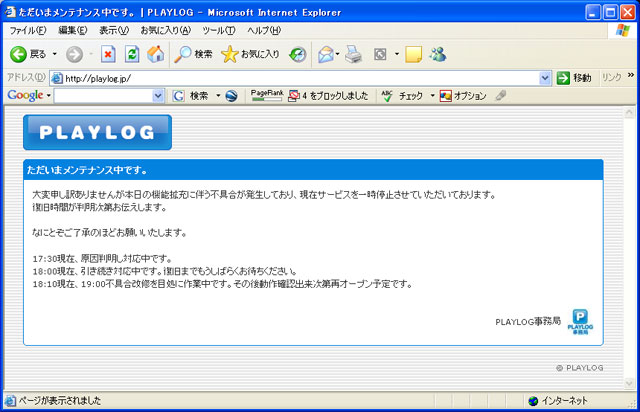This screenshot has height=412, width=640.
Task: Click the Internet zone globe in status bar
Action: point(533,401)
